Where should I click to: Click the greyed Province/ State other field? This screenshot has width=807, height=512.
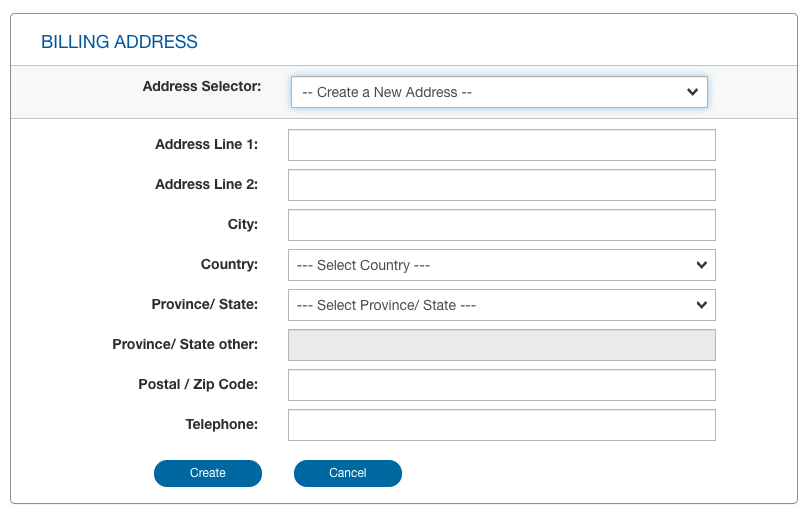click(501, 345)
